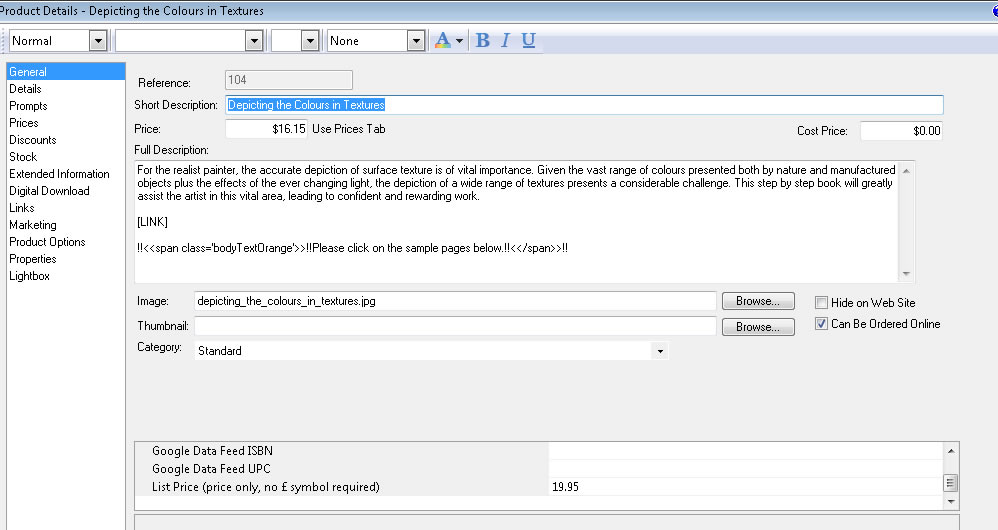Open the Digital Download section

click(x=49, y=191)
